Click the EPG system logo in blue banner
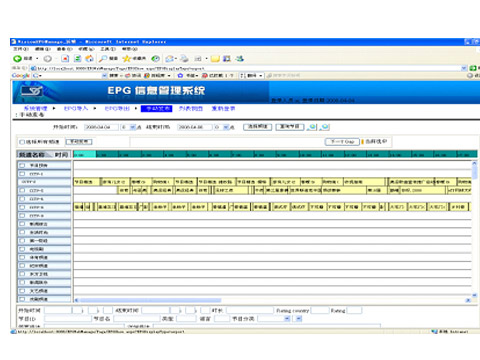The width and height of the screenshot is (480, 360). point(32,91)
